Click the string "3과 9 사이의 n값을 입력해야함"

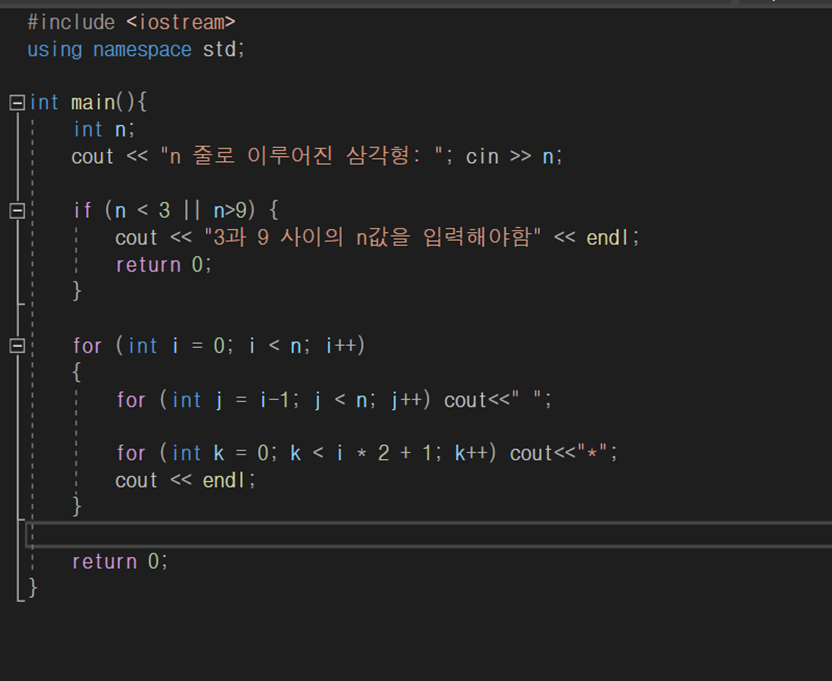point(372,237)
